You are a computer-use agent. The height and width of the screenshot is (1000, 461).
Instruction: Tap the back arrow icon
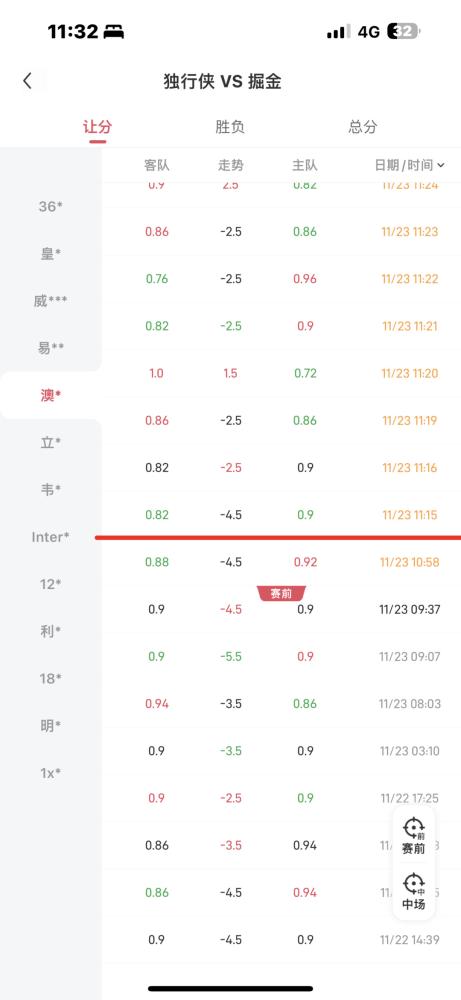tap(27, 81)
